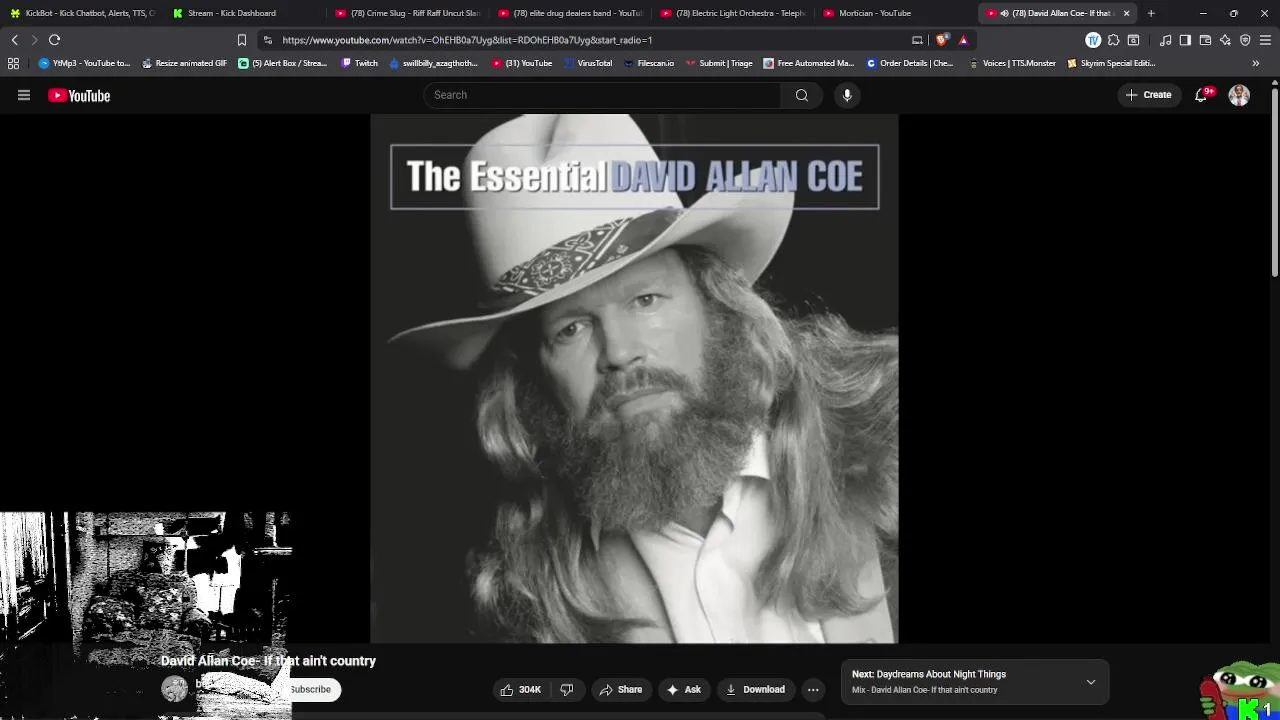The width and height of the screenshot is (1280, 720).
Task: Open the TV extension icon
Action: tap(1093, 40)
